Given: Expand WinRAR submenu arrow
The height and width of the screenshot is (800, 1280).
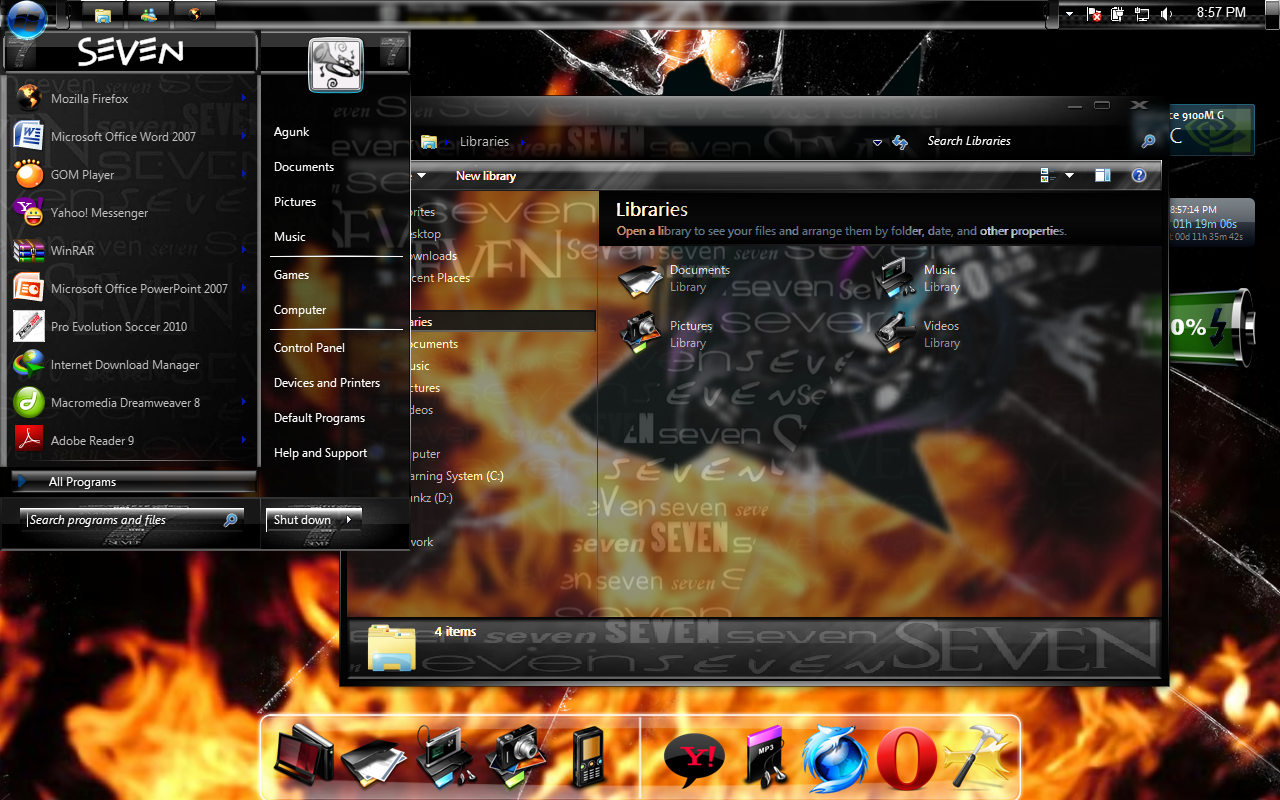Looking at the screenshot, I should [244, 250].
